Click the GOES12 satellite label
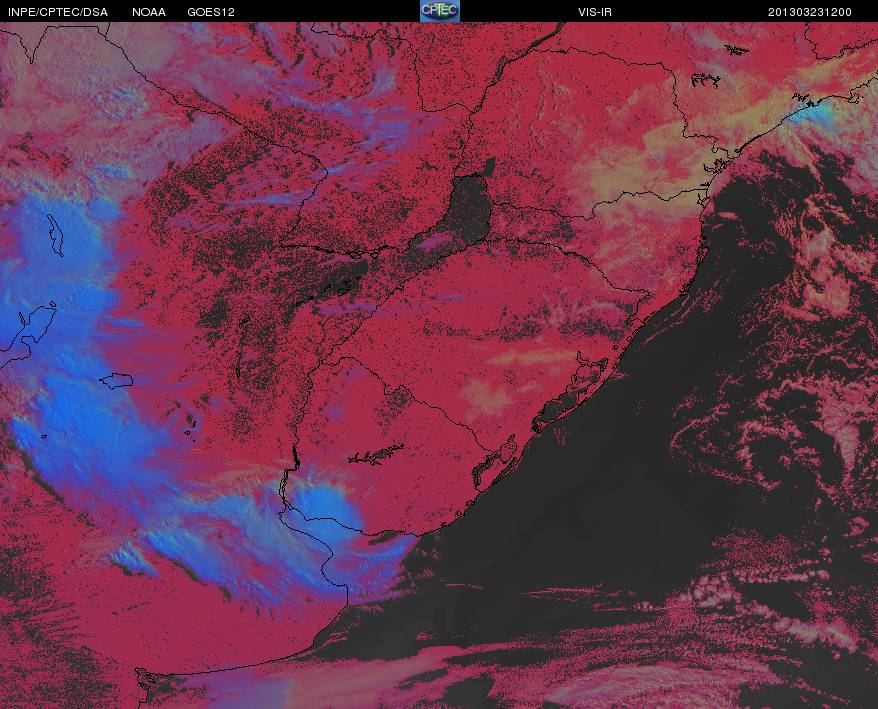 (x=211, y=12)
